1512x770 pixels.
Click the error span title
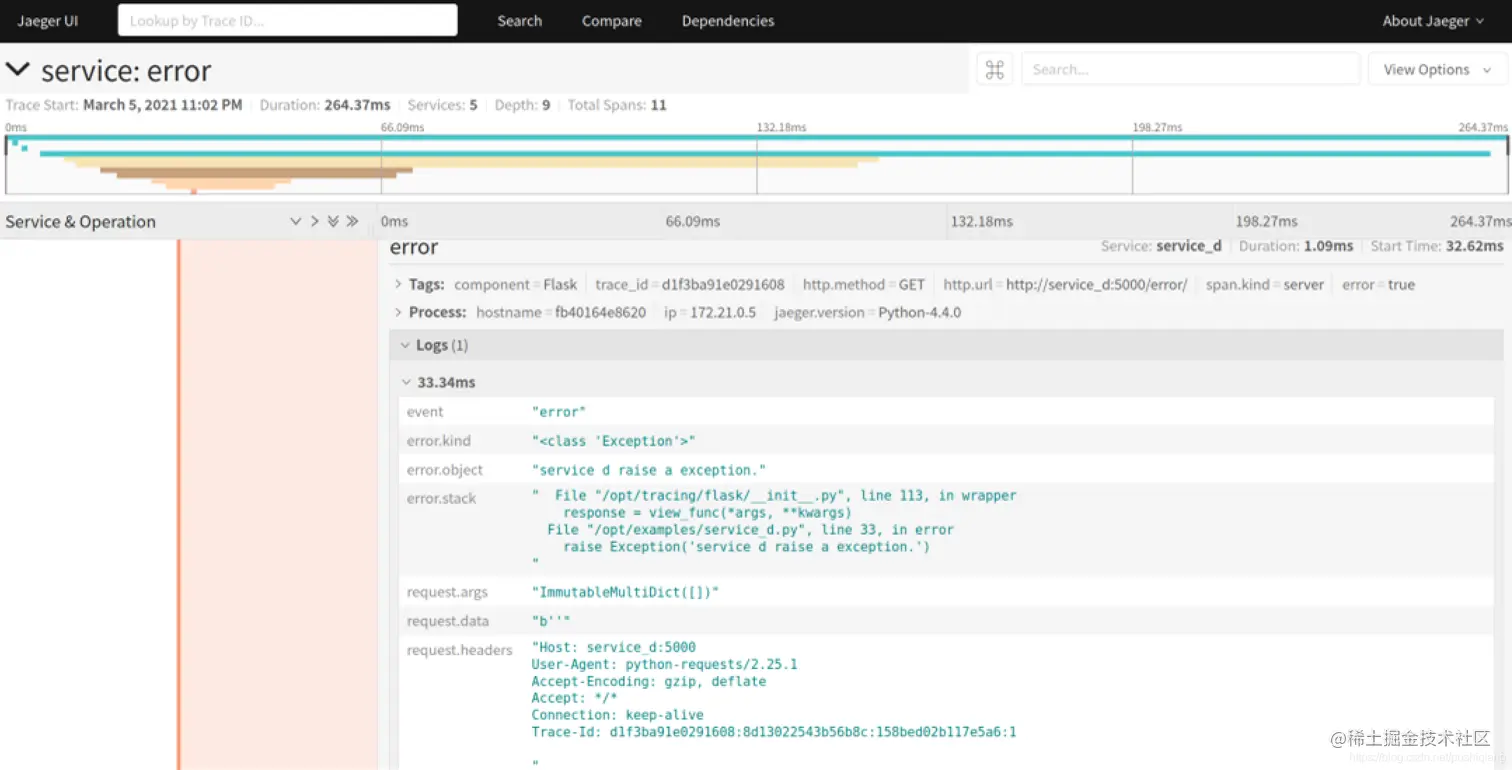[414, 247]
